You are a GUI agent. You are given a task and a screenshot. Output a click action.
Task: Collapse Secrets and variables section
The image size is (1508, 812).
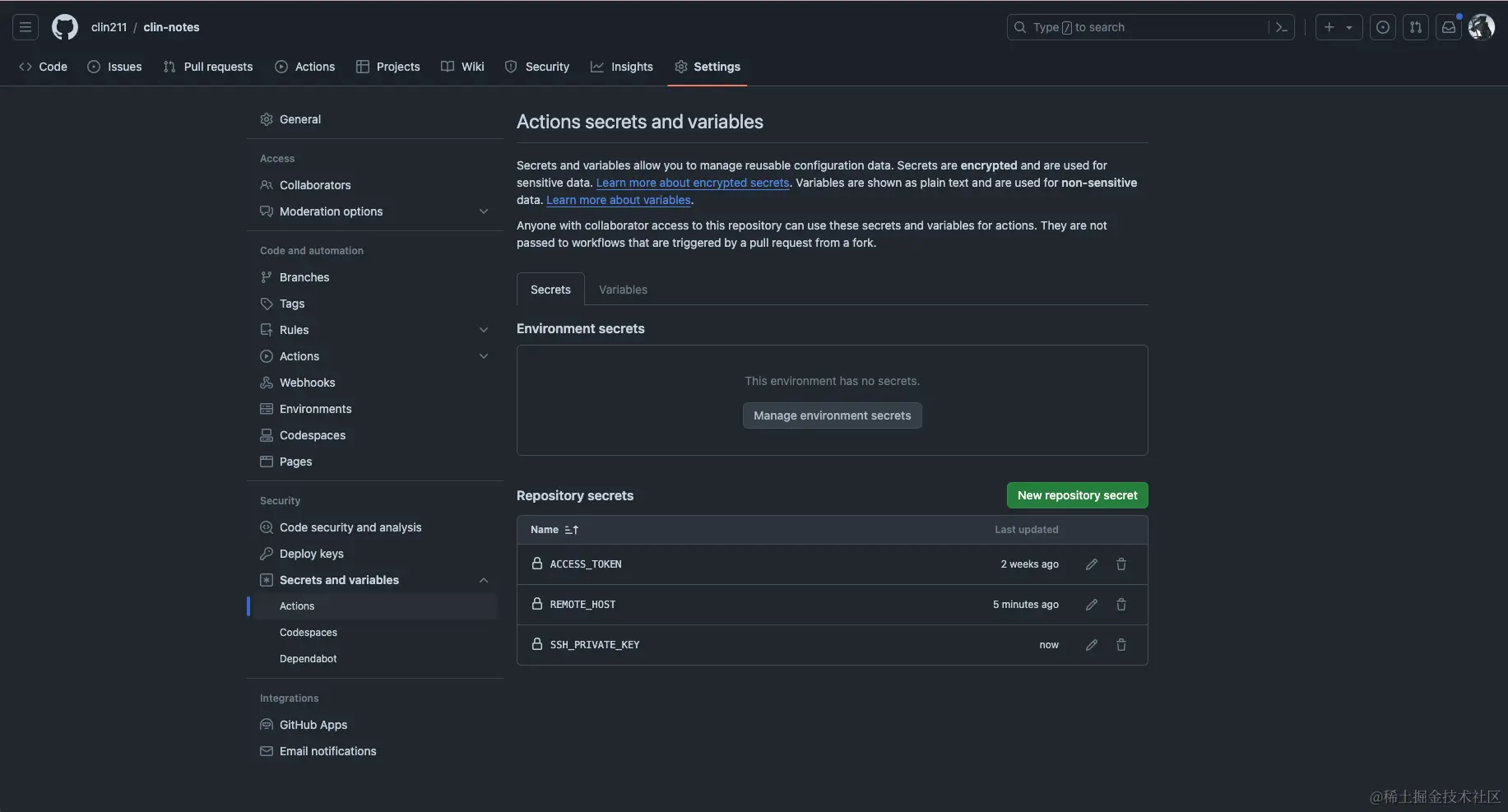click(484, 580)
